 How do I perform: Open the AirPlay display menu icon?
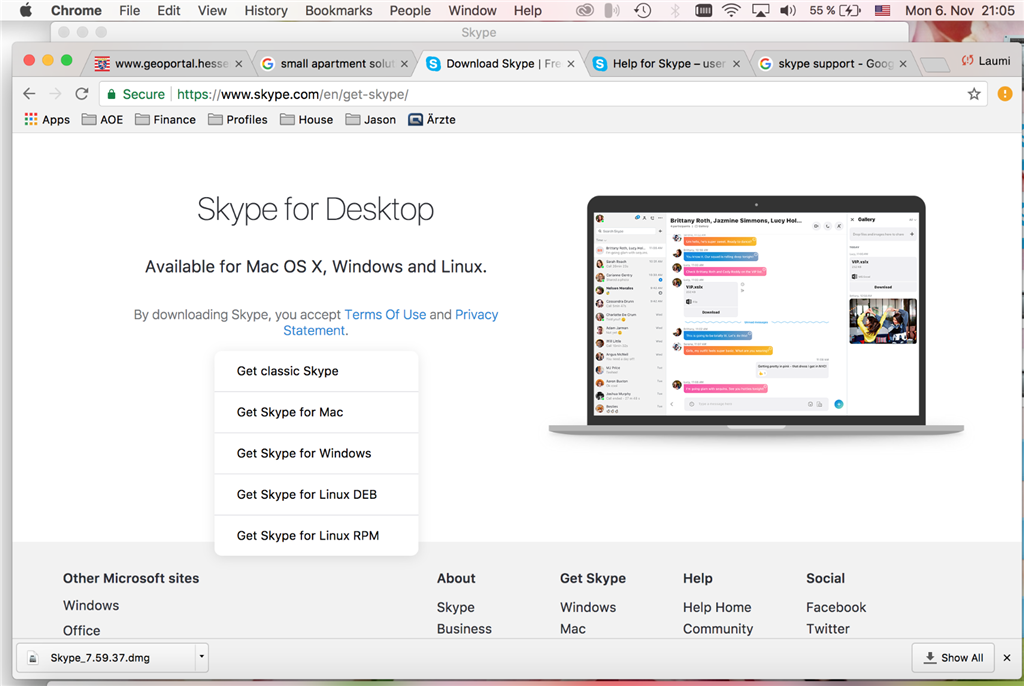(760, 10)
